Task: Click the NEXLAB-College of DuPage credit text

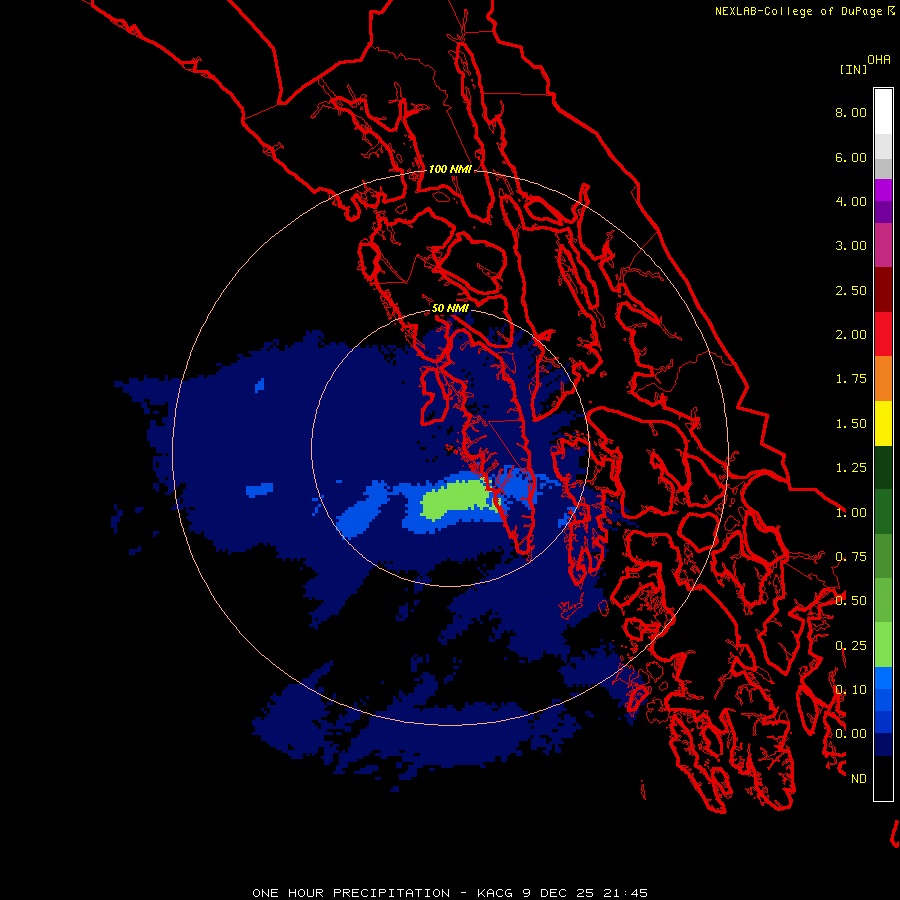Action: click(x=804, y=11)
